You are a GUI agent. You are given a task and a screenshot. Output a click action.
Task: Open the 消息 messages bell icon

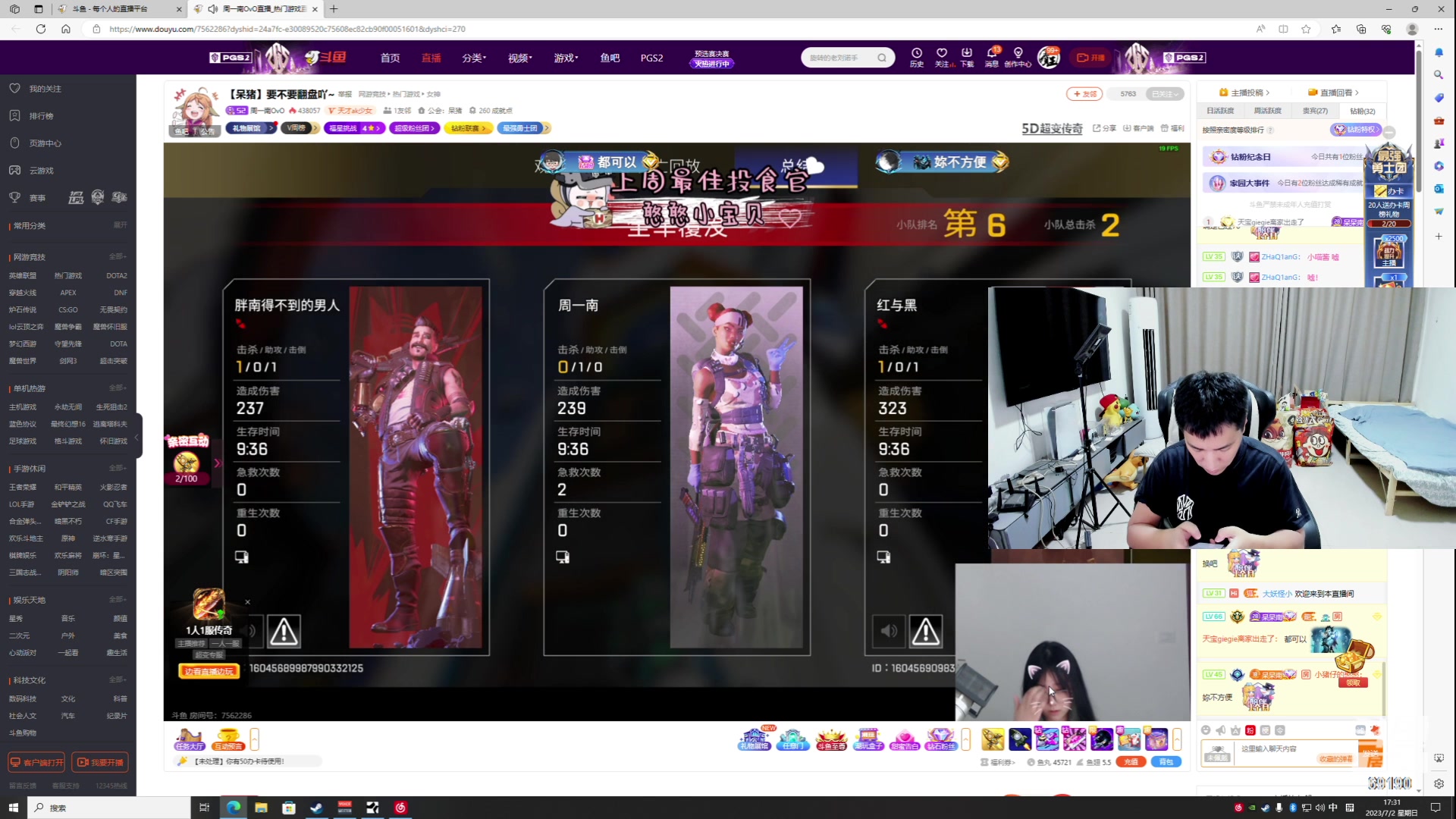click(992, 57)
